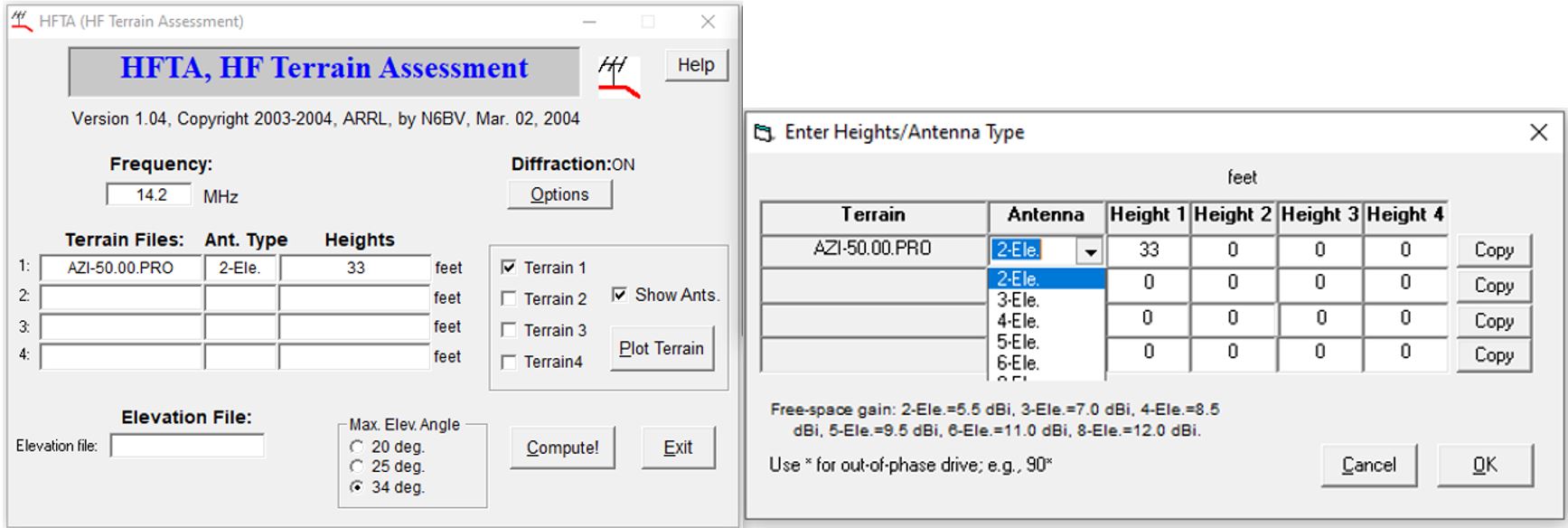Select 20 deg. max elevation angle
The width and height of the screenshot is (1568, 528).
pos(357,447)
